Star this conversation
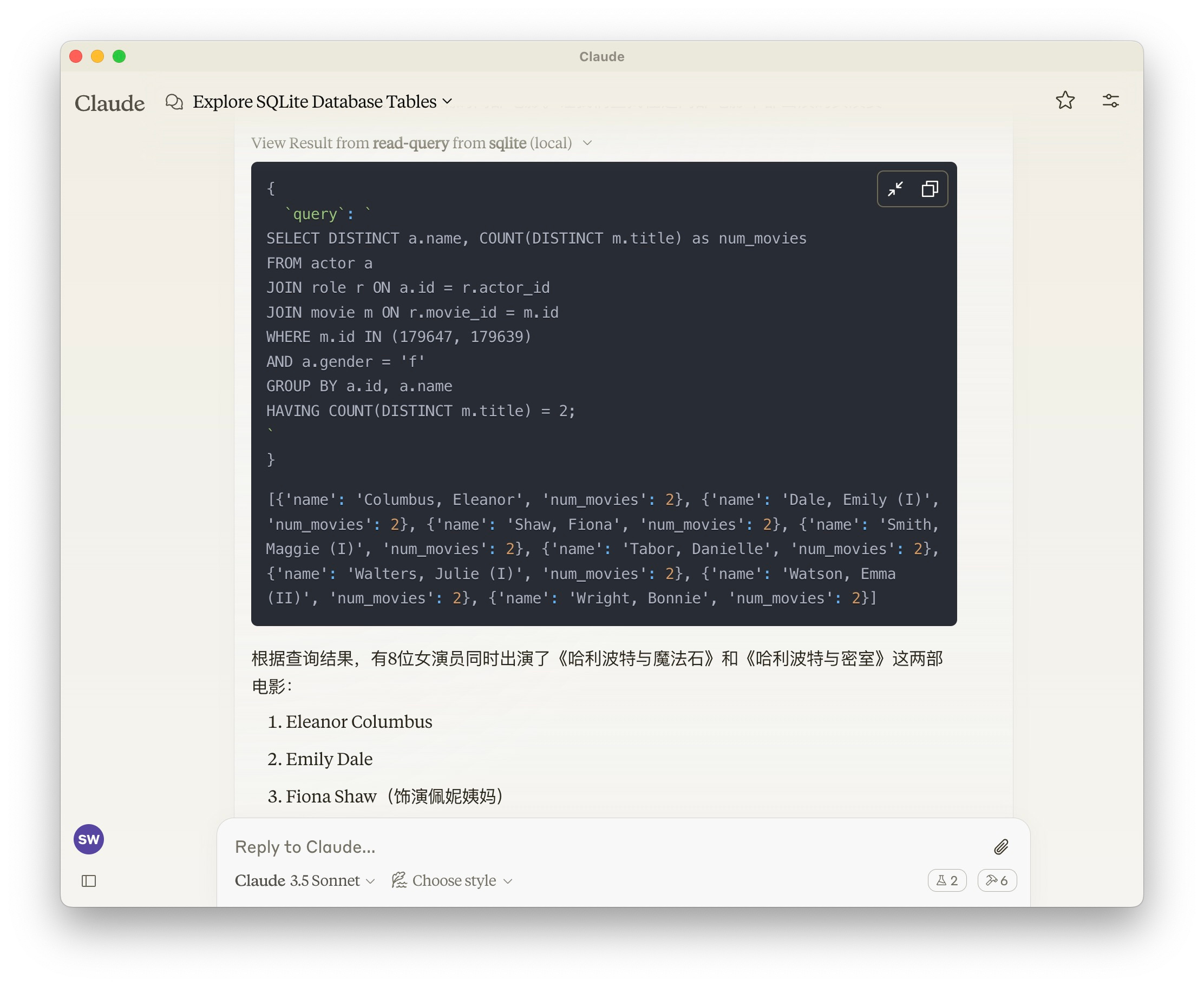 click(1065, 101)
